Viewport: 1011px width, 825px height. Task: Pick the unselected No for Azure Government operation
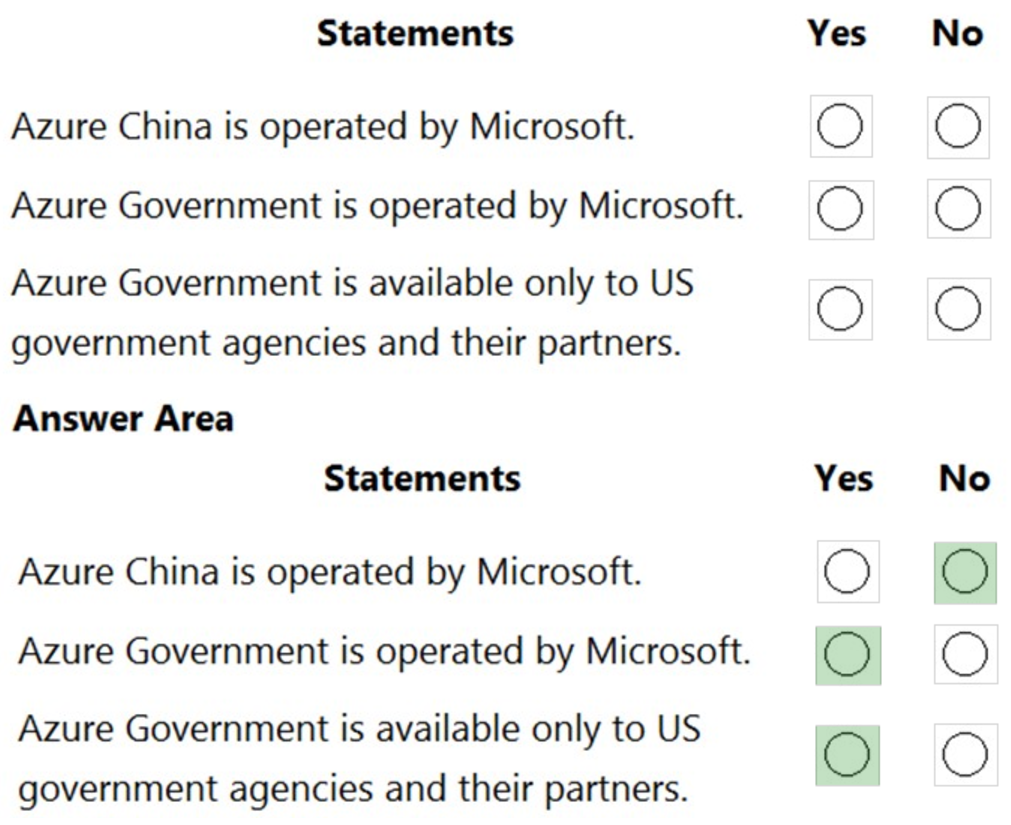[963, 651]
